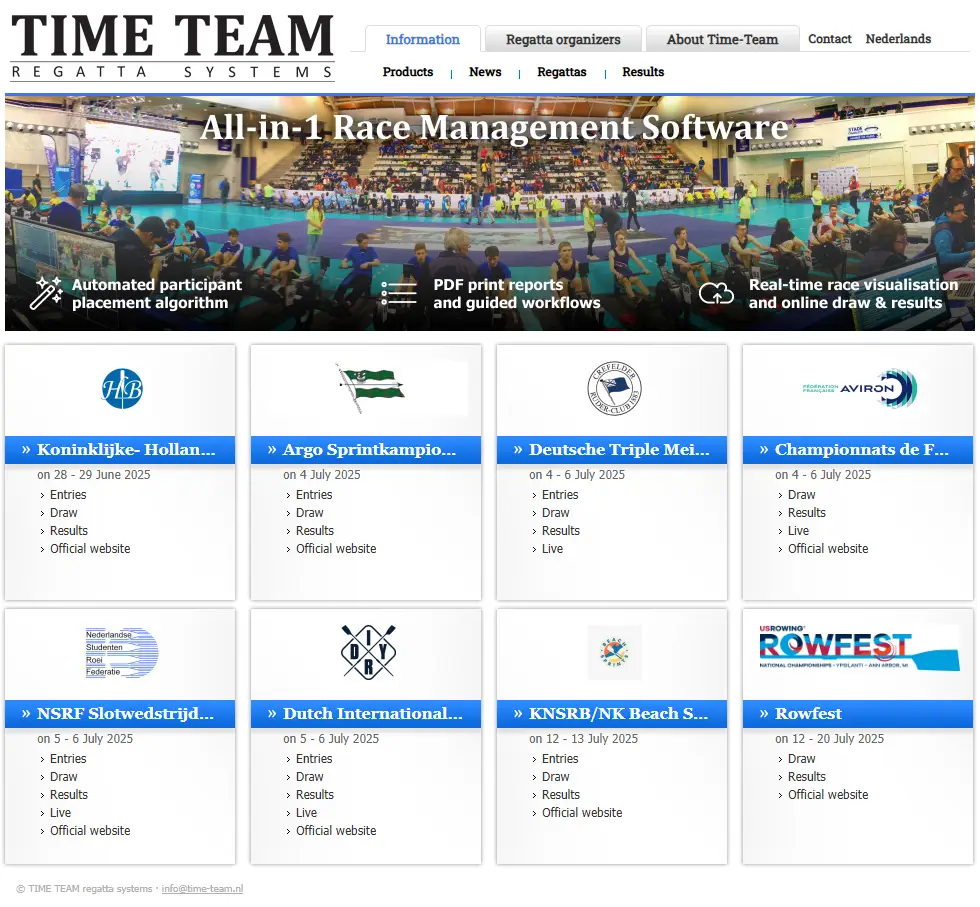Open Official website for Koninklijke-Hollandbeker regatta
Viewport: 980px width, 907px height.
[90, 549]
